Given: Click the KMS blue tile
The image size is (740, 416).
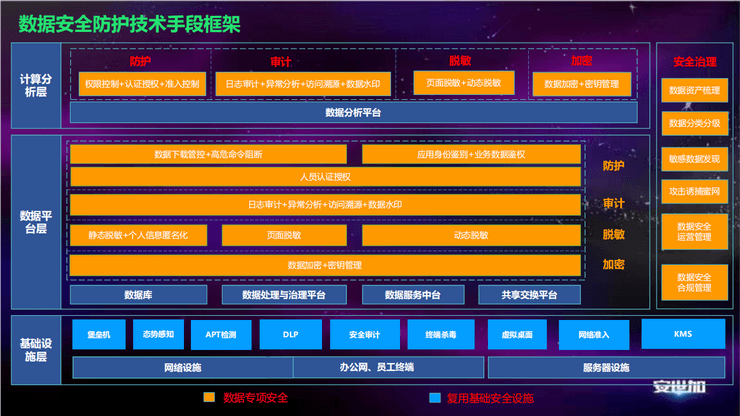Looking at the screenshot, I should tap(683, 334).
